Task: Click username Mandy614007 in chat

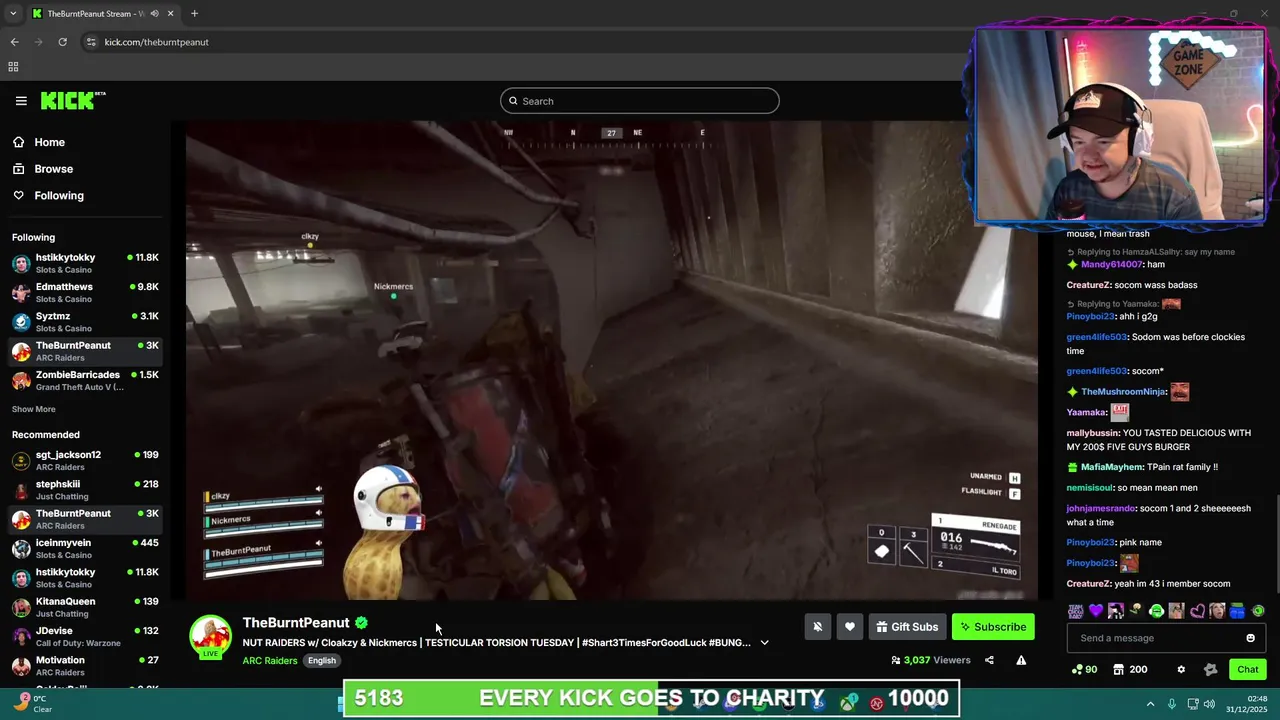Action: point(1111,265)
